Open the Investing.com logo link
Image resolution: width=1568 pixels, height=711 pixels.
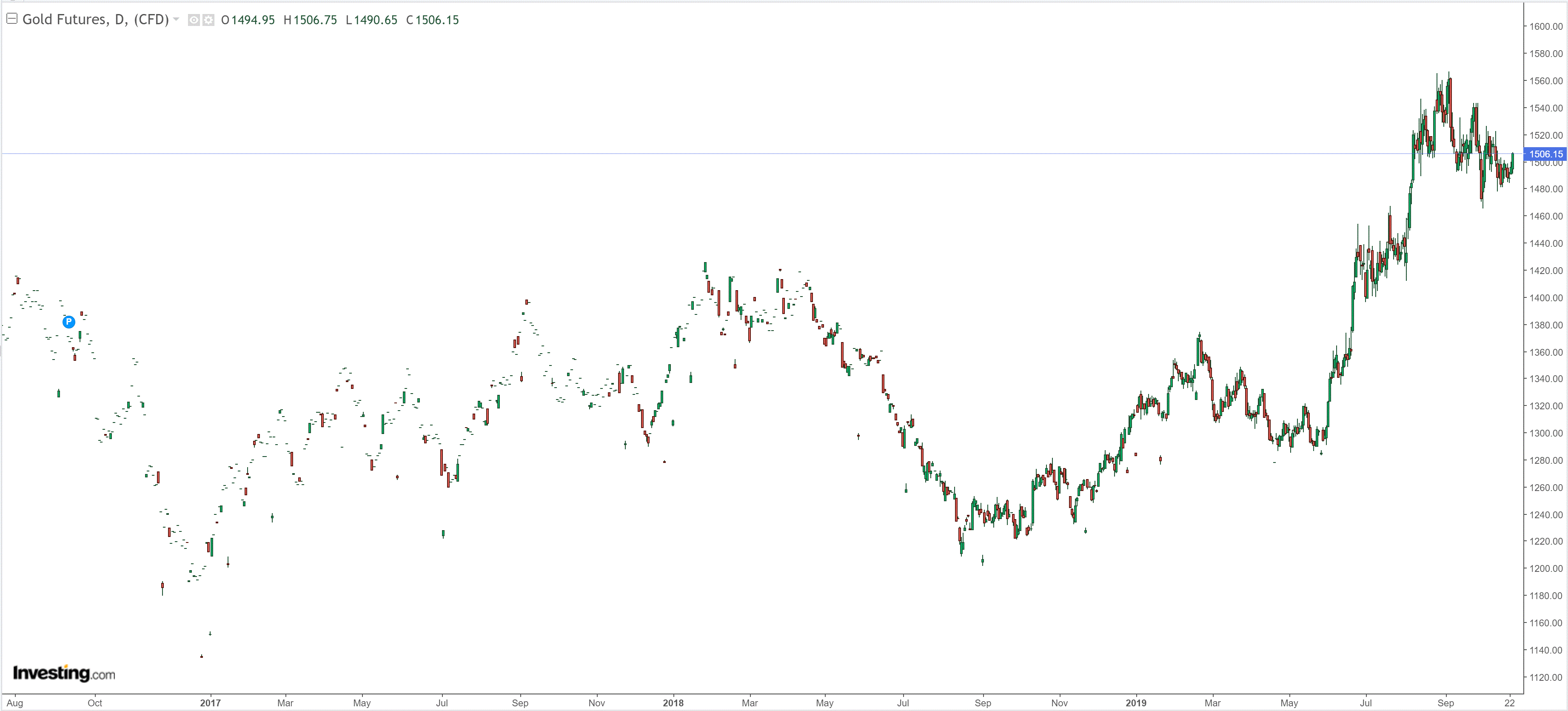coord(64,673)
